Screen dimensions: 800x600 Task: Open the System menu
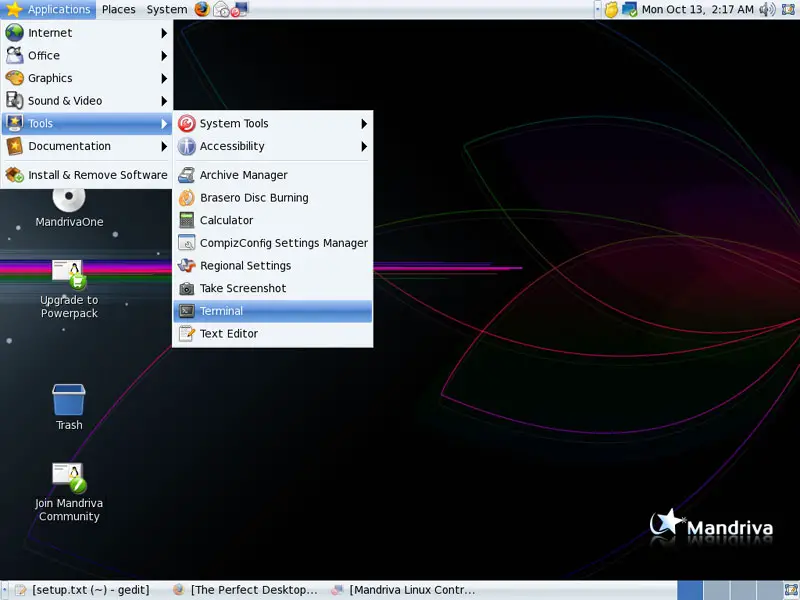[x=166, y=9]
